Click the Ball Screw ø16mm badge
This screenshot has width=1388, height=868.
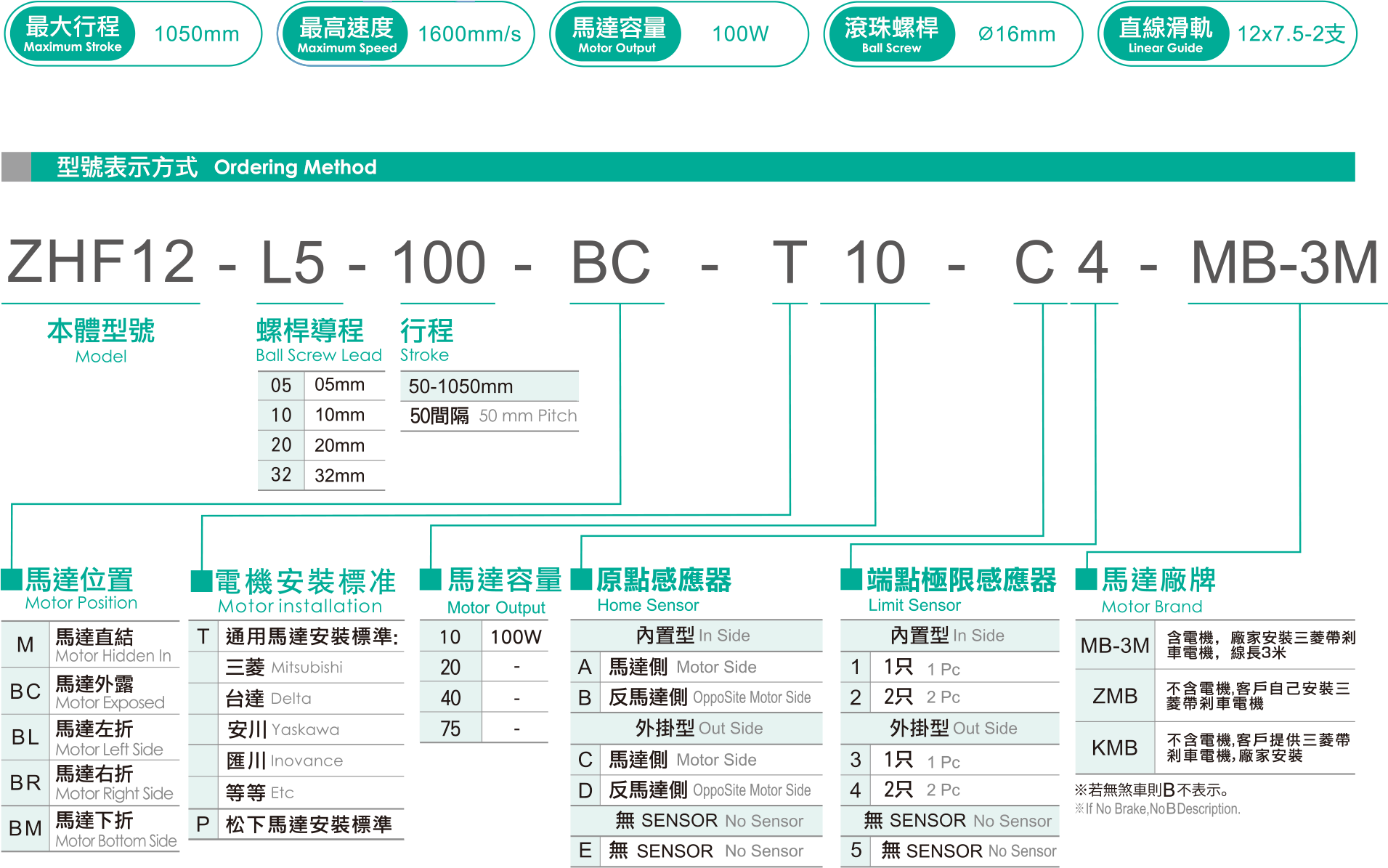click(x=952, y=34)
